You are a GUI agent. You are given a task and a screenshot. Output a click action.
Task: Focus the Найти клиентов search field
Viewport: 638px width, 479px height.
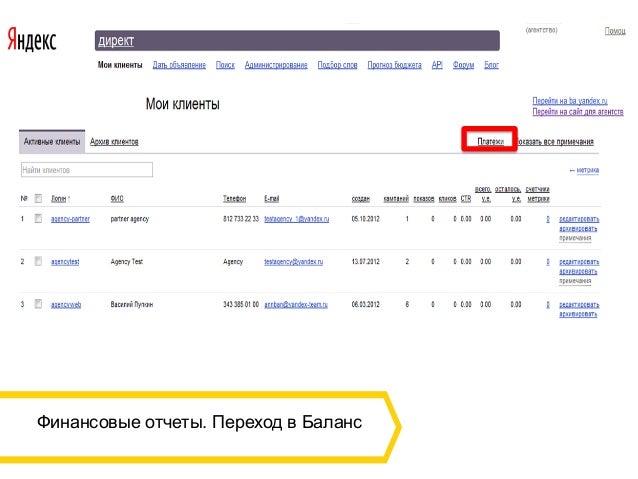click(x=87, y=170)
